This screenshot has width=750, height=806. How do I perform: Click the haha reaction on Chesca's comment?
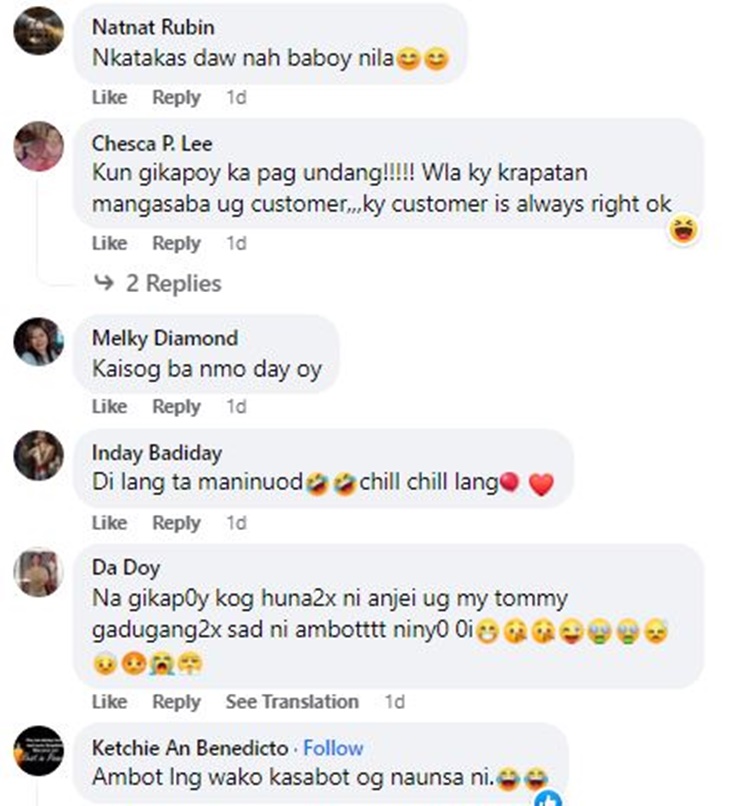[683, 230]
